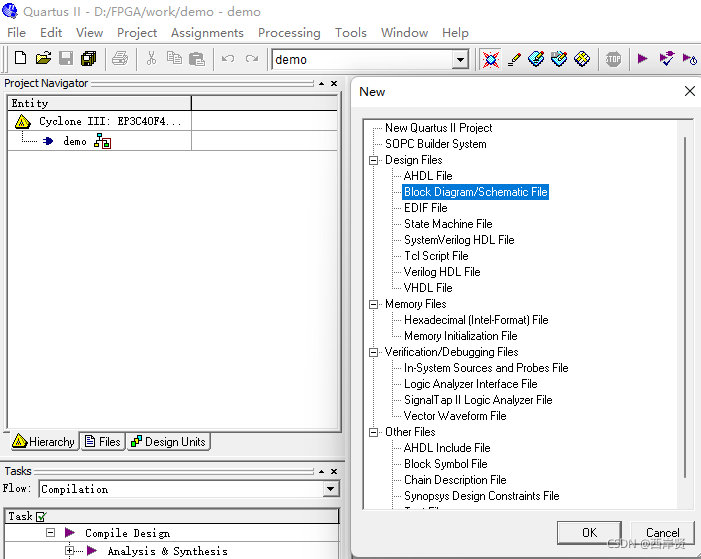The image size is (701, 559).
Task: Open the Tools menu
Action: [x=351, y=33]
